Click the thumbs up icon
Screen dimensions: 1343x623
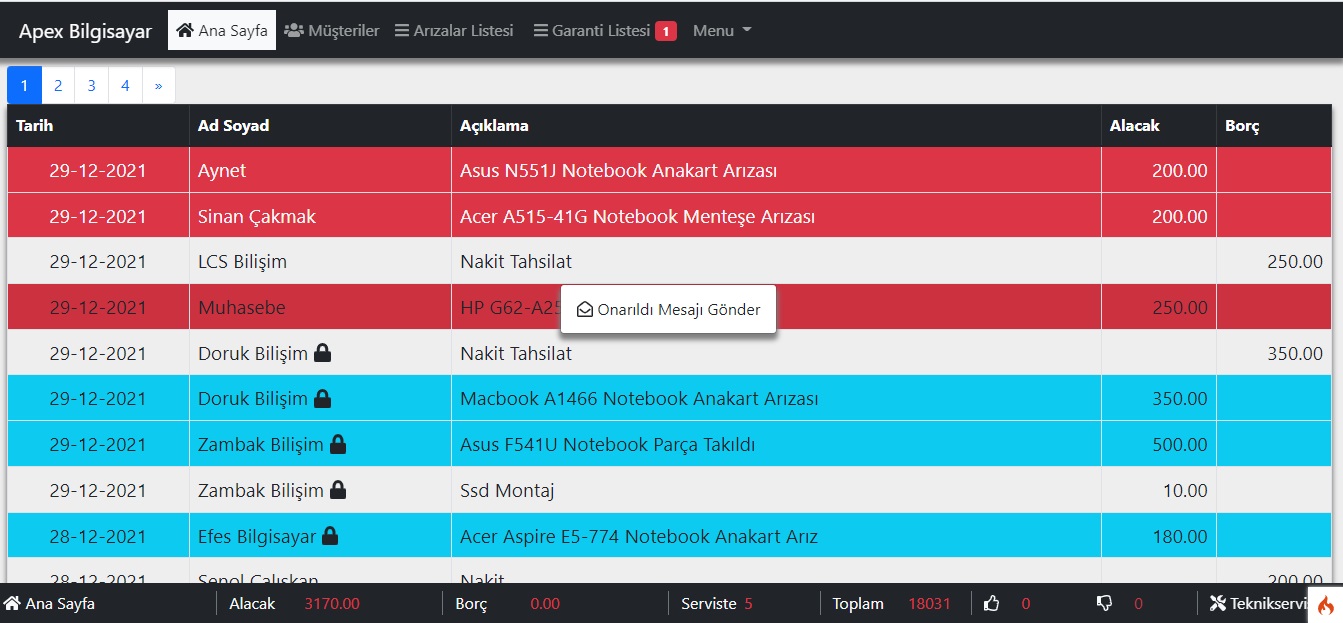(992, 603)
